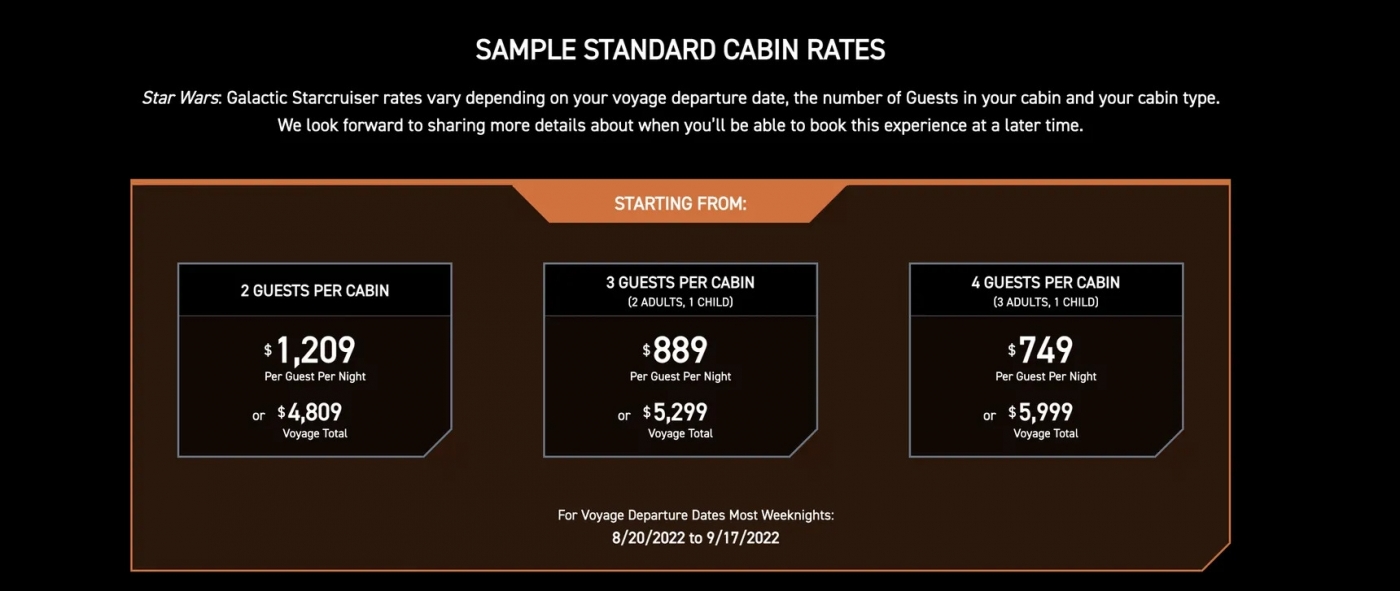Screen dimensions: 1400x591
Task: Click the $4,809 voyage total
Action: tap(310, 412)
